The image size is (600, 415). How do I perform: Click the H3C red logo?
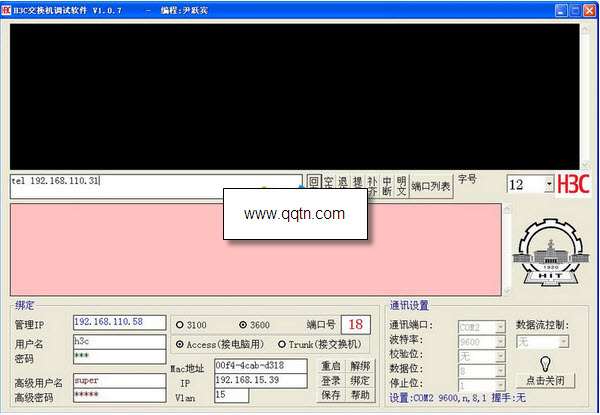tap(573, 185)
